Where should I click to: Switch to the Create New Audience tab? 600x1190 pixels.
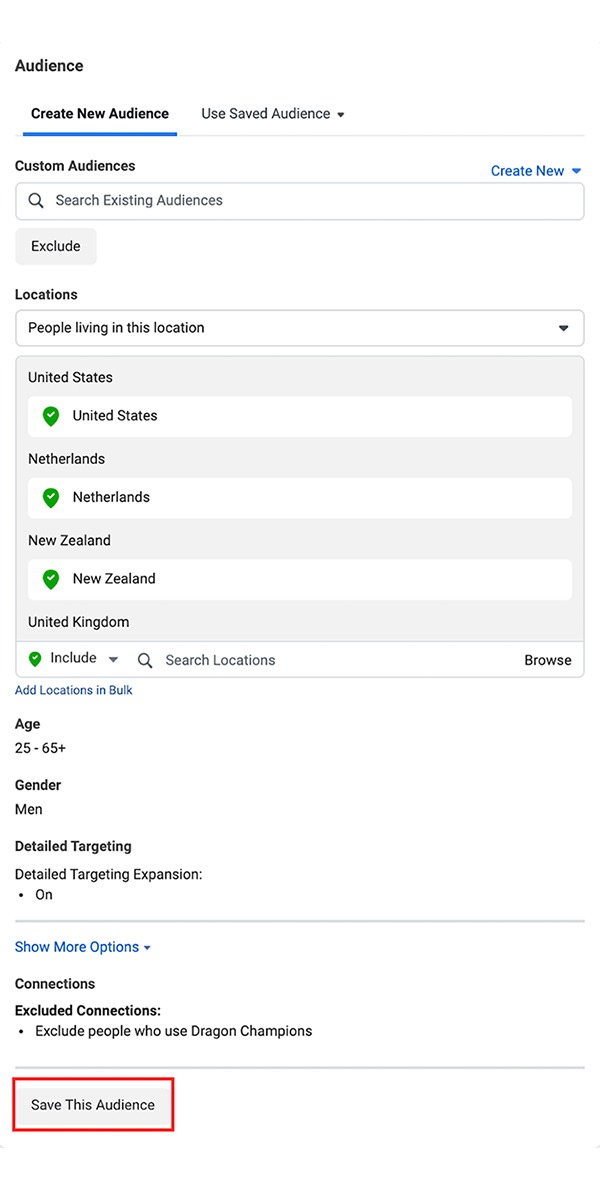point(100,114)
